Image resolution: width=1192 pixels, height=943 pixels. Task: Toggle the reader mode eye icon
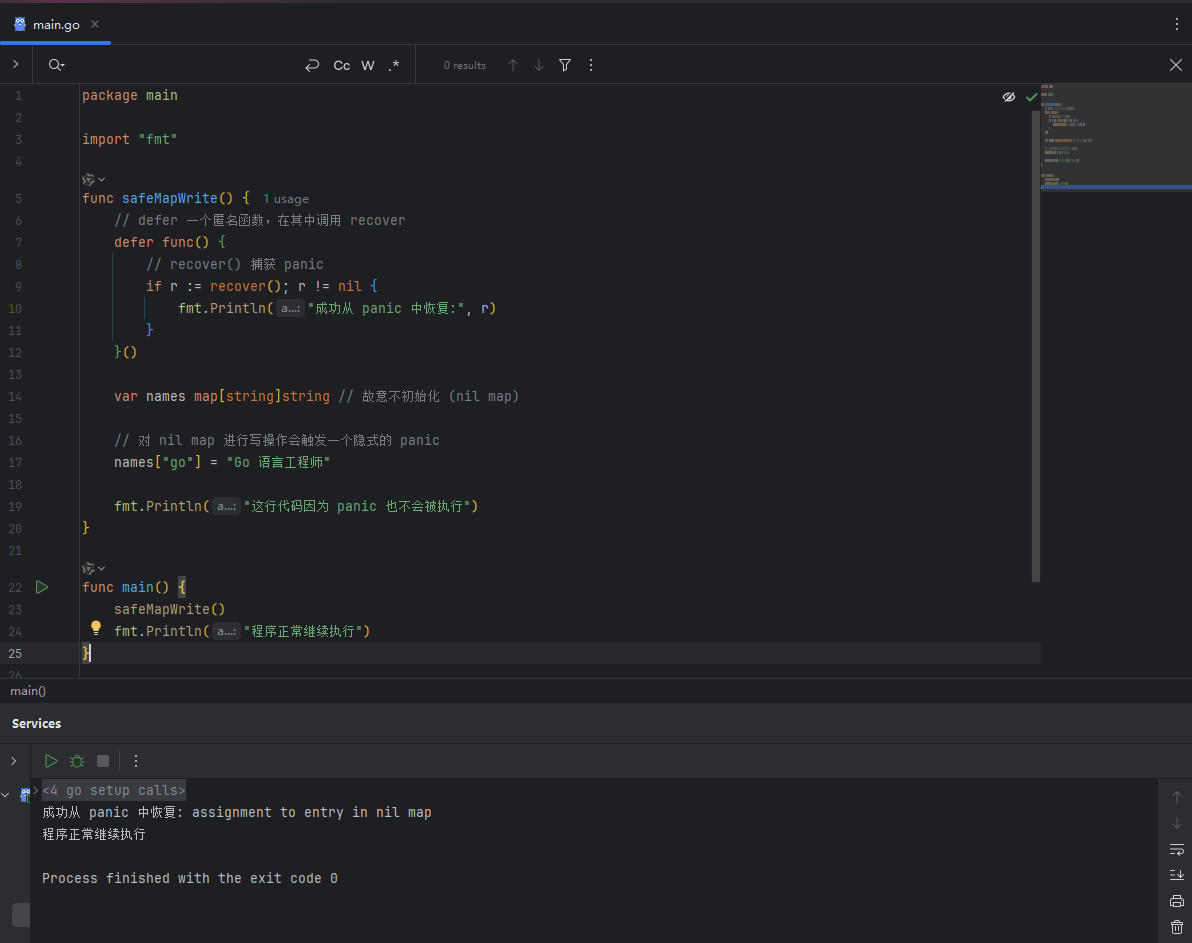(x=1009, y=97)
